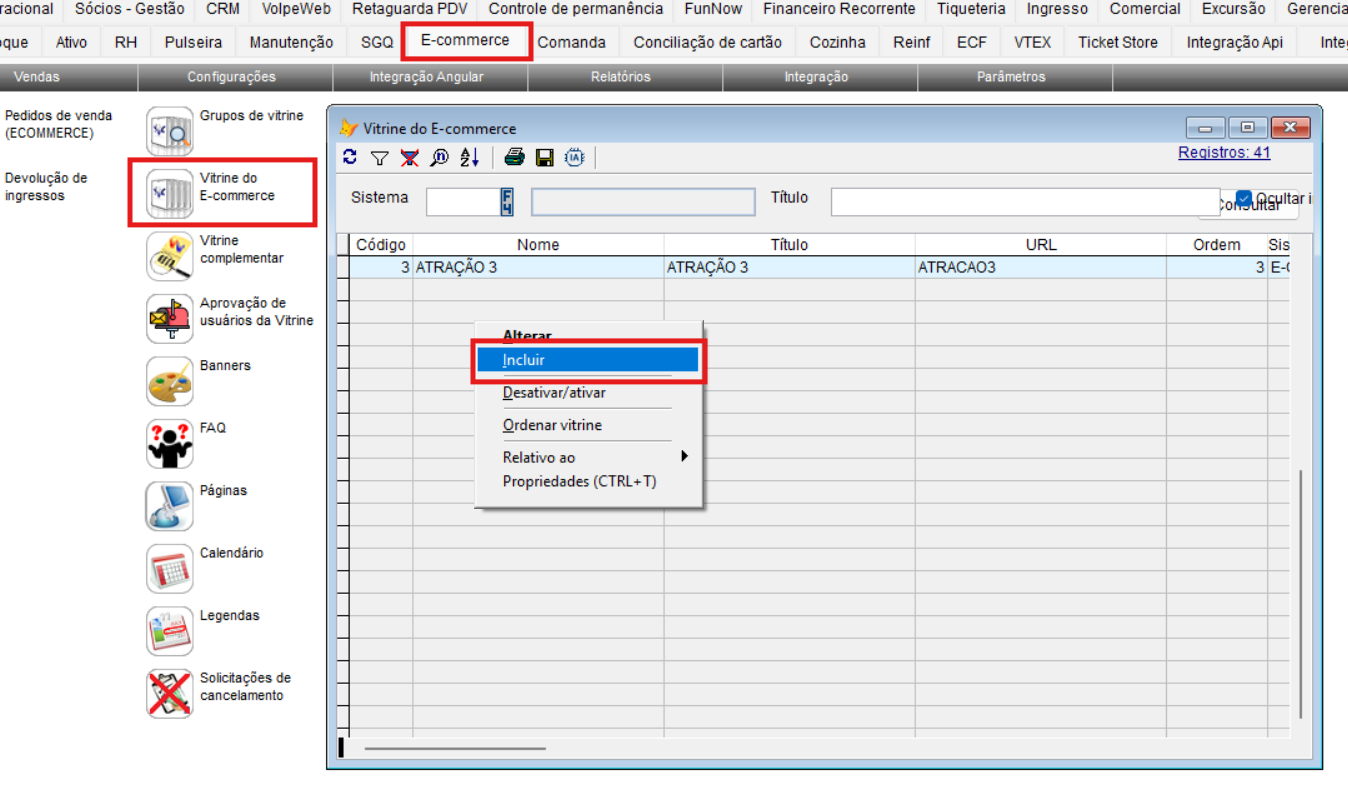
Task: Select Propriedades (CTRL+T) menu entry
Action: pyautogui.click(x=590, y=481)
